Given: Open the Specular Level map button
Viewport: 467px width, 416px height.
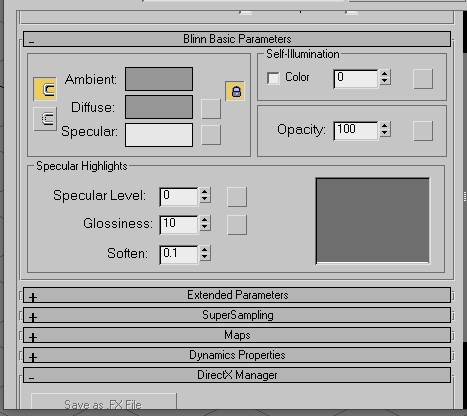Looking at the screenshot, I should [x=237, y=197].
